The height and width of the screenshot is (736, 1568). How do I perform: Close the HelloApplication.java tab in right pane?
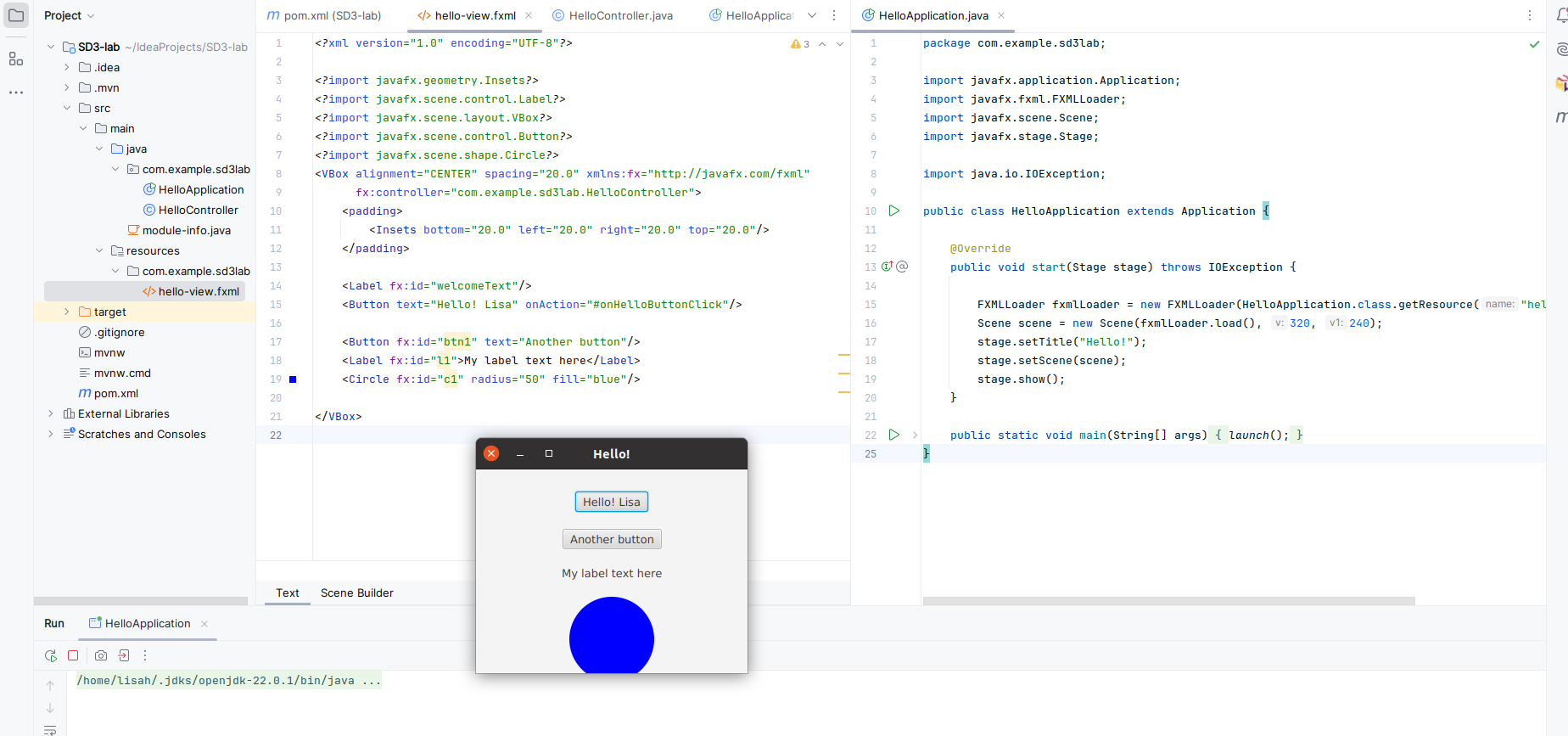pyautogui.click(x=1001, y=15)
